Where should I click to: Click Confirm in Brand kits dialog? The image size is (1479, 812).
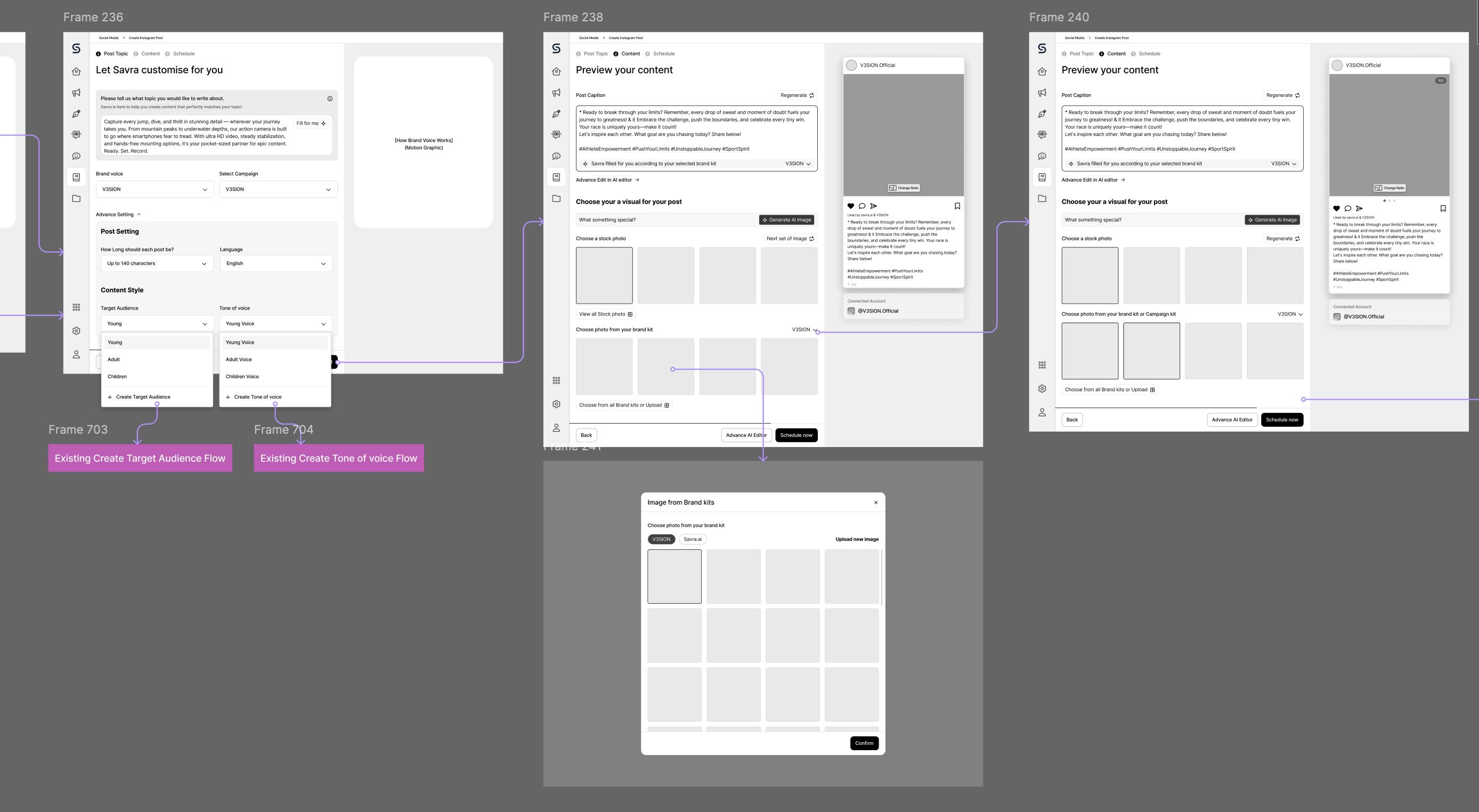pyautogui.click(x=864, y=743)
